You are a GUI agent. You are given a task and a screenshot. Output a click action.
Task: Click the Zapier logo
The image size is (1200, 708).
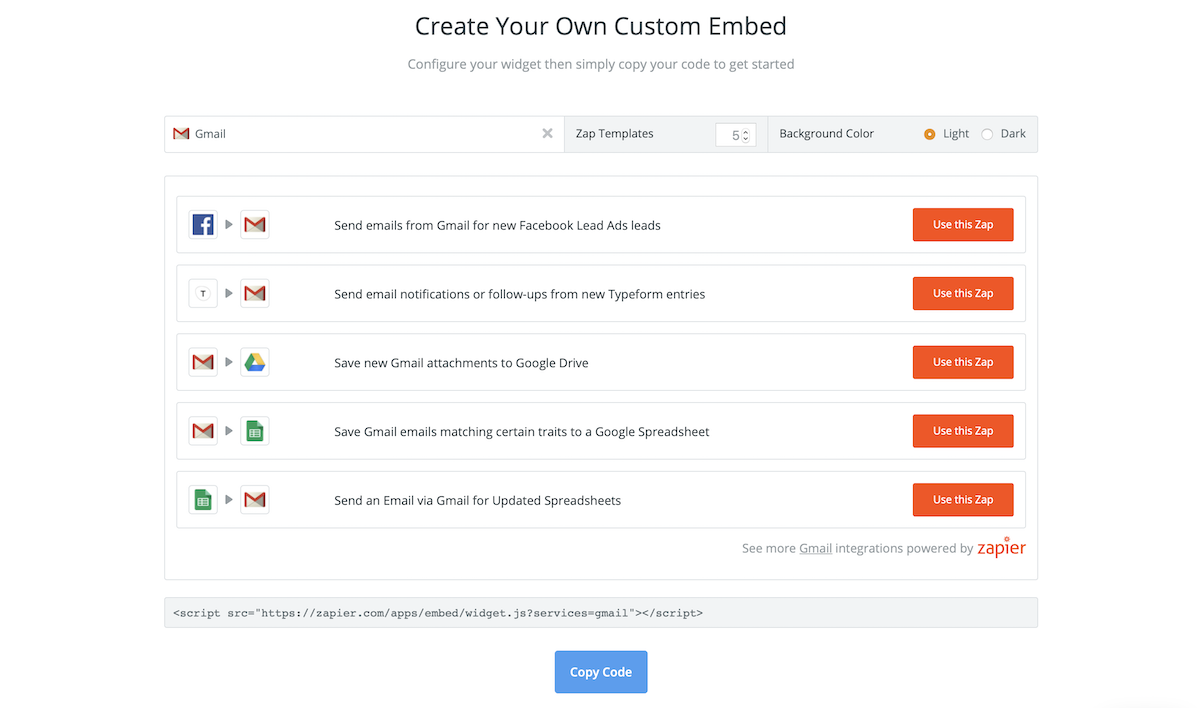(1001, 548)
